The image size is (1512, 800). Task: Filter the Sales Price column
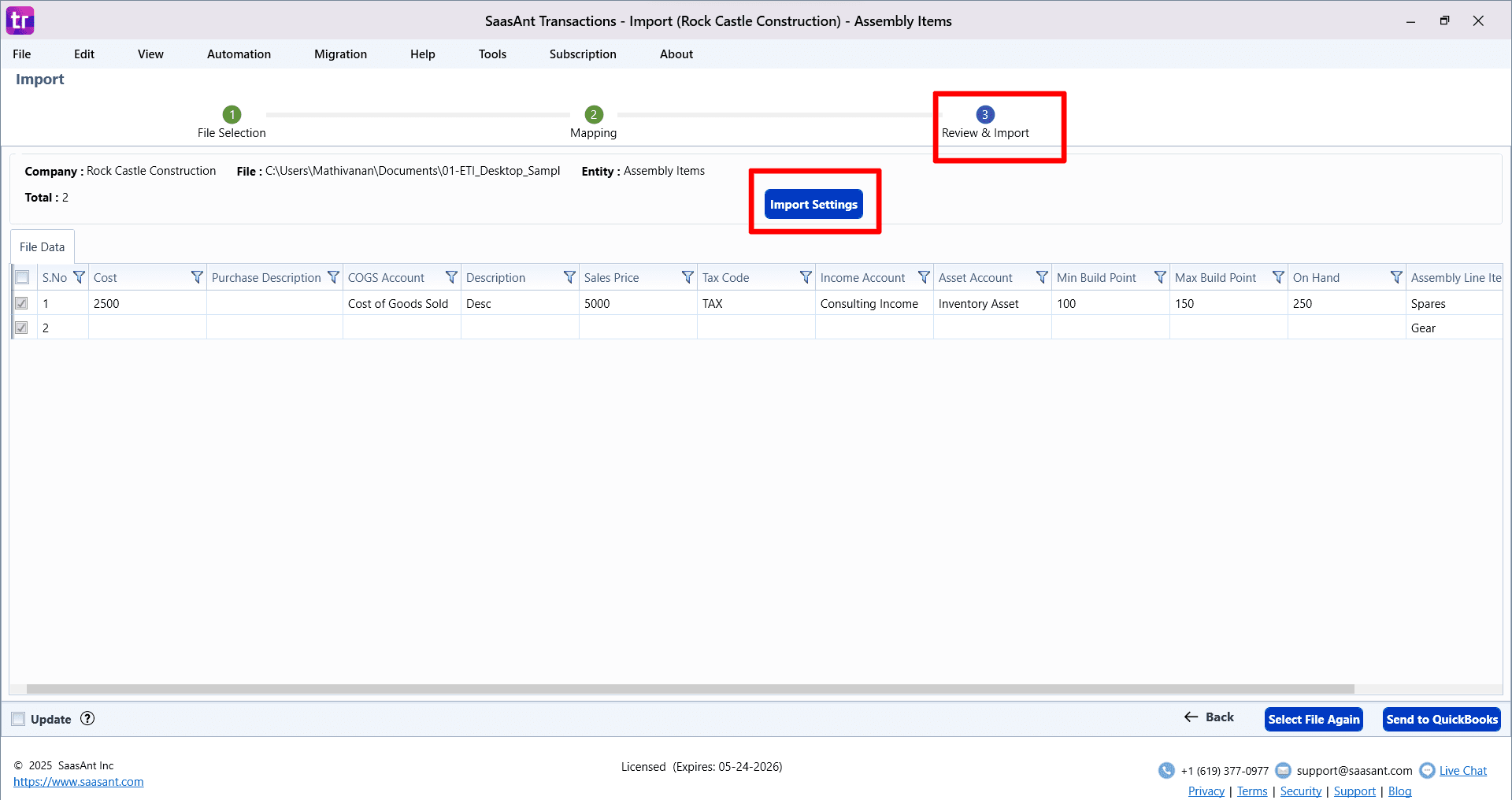pos(687,277)
